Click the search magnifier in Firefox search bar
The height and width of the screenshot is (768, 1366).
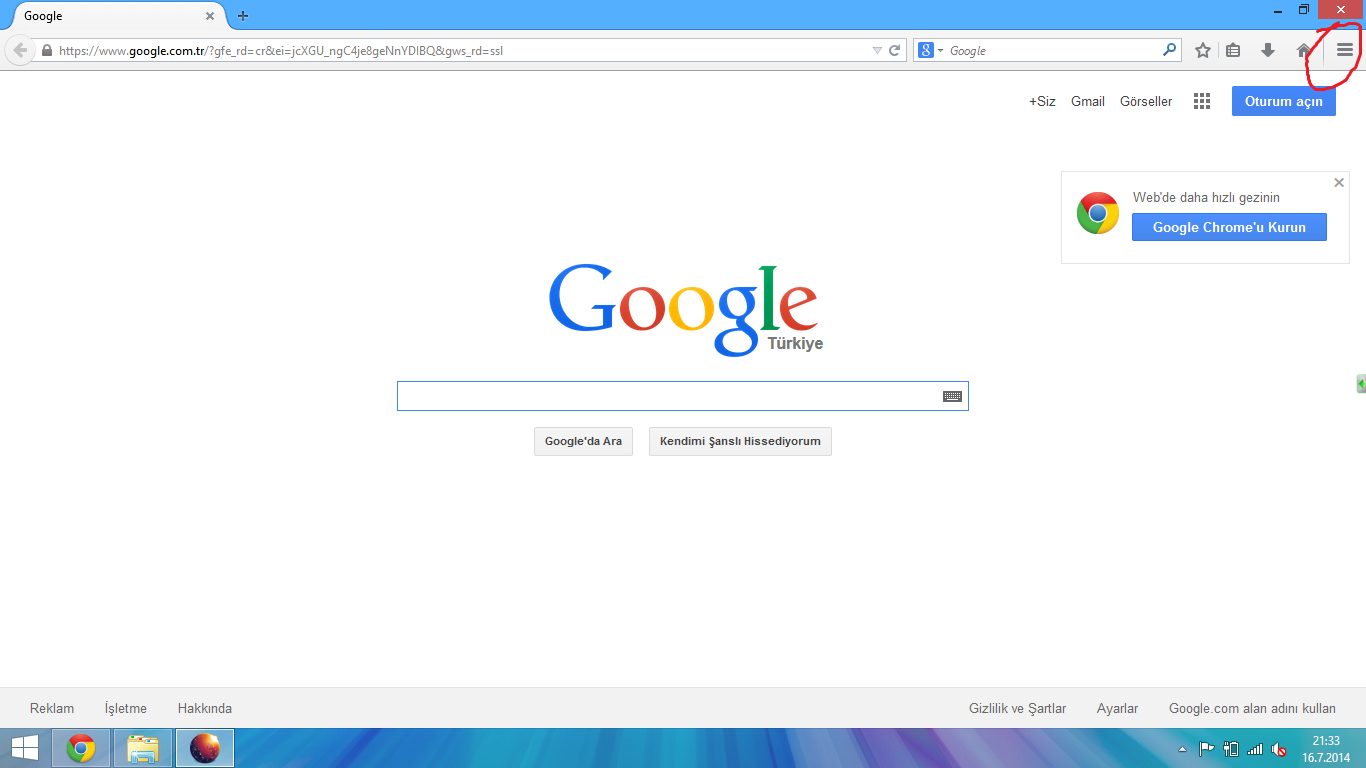coord(1169,50)
